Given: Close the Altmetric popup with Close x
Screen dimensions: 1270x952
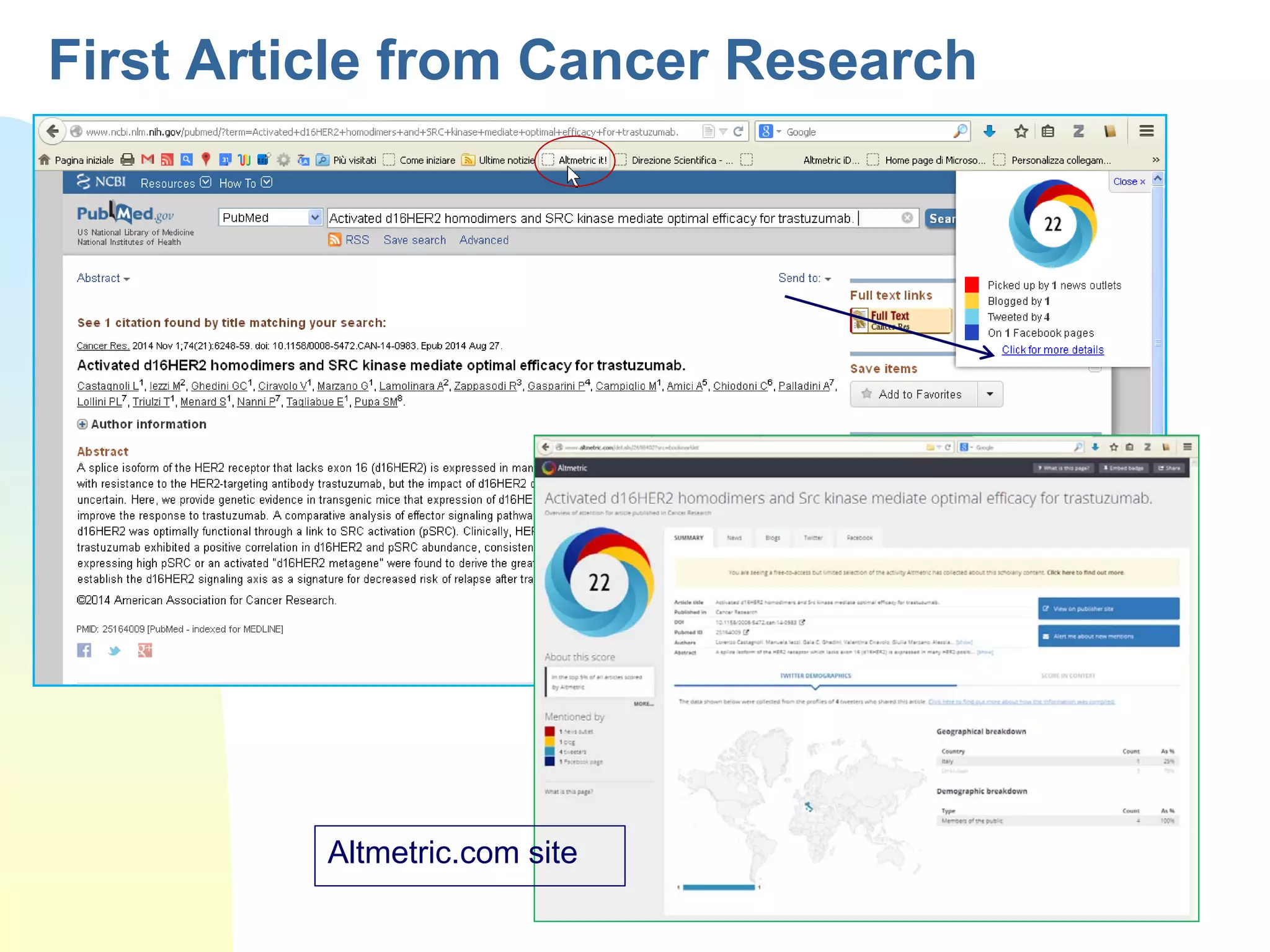Looking at the screenshot, I should [1129, 182].
